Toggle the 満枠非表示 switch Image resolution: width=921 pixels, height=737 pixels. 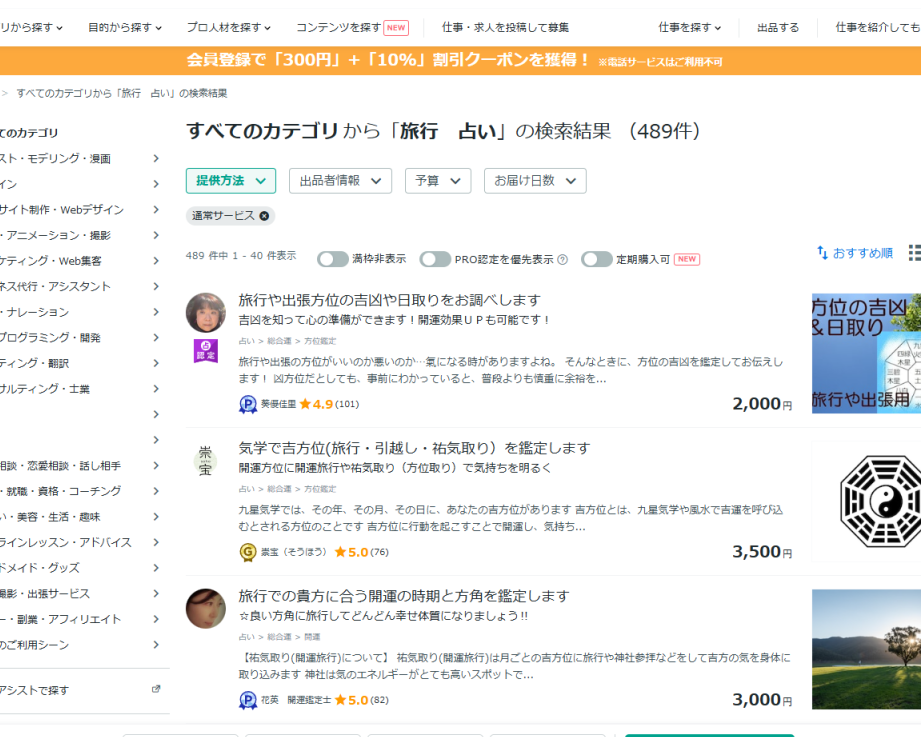(332, 259)
